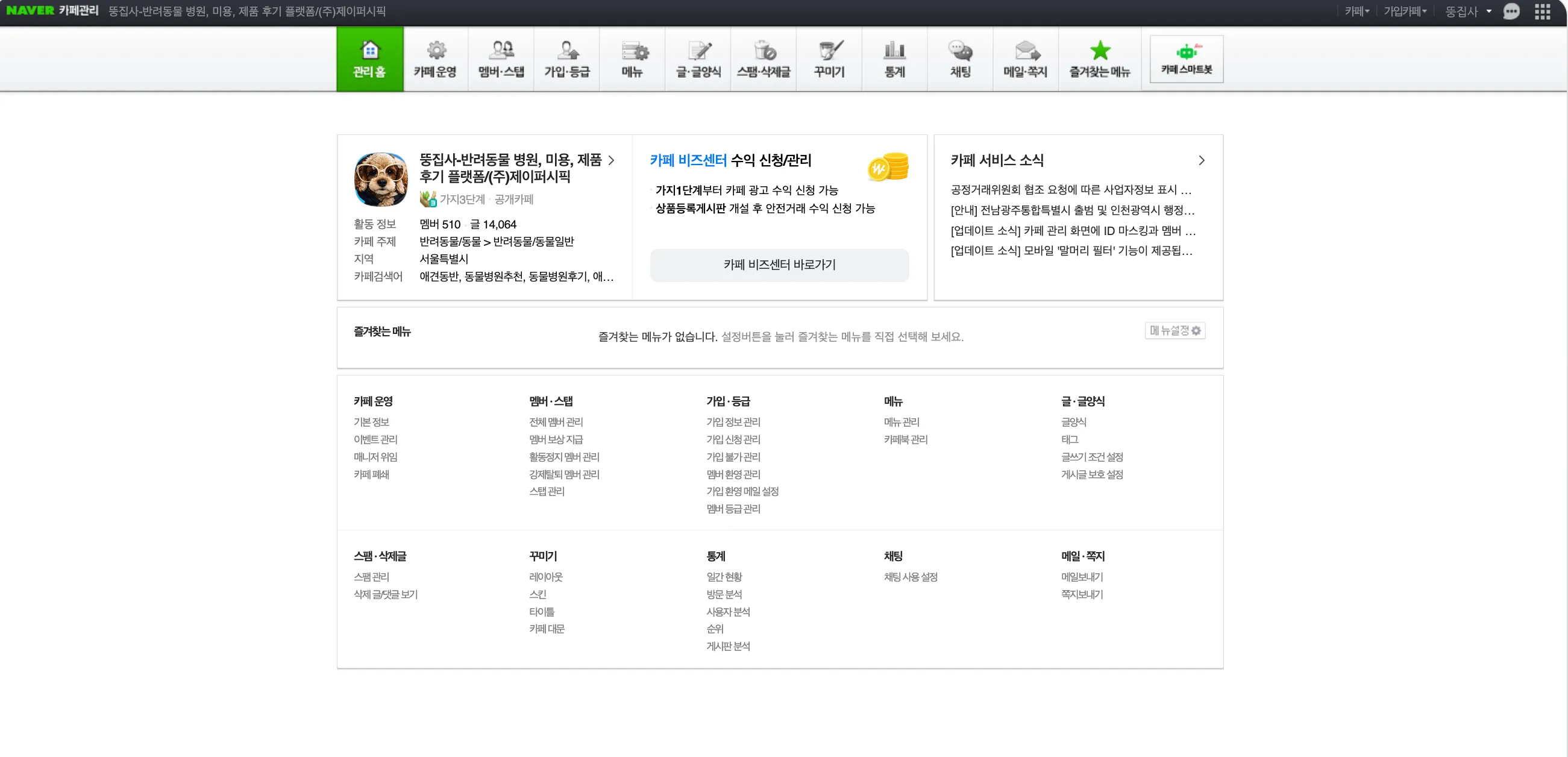Open cafe name chevron arrow
The image size is (1568, 757).
pos(611,160)
